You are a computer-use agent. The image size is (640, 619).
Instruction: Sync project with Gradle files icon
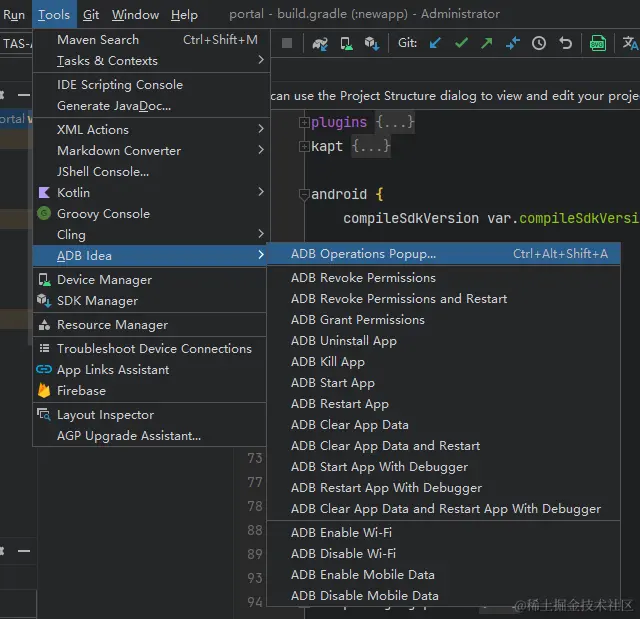[x=320, y=43]
